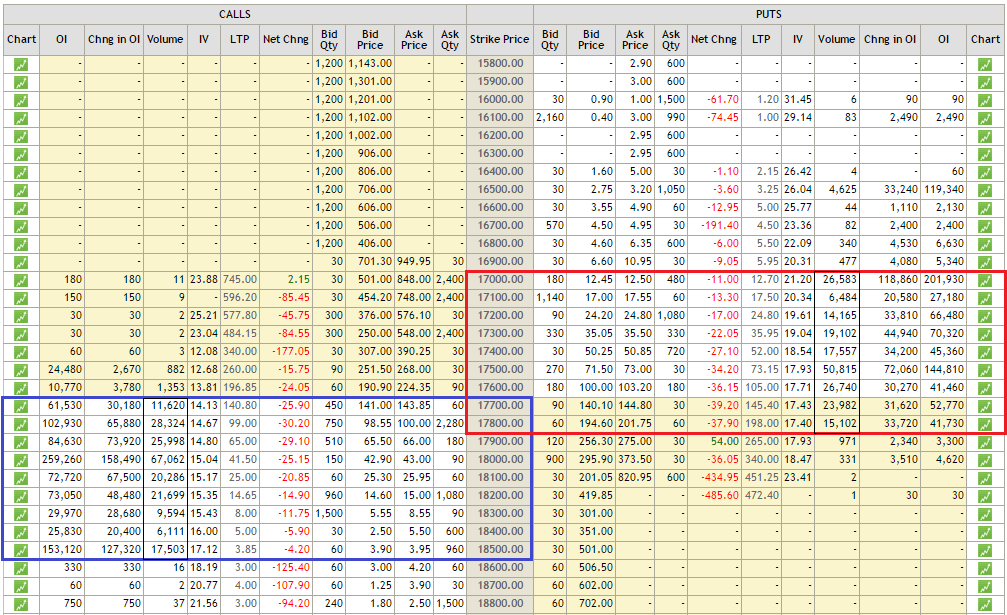Open calls chart icon for 17000.00 strike
The height and width of the screenshot is (615, 1007).
click(21, 280)
